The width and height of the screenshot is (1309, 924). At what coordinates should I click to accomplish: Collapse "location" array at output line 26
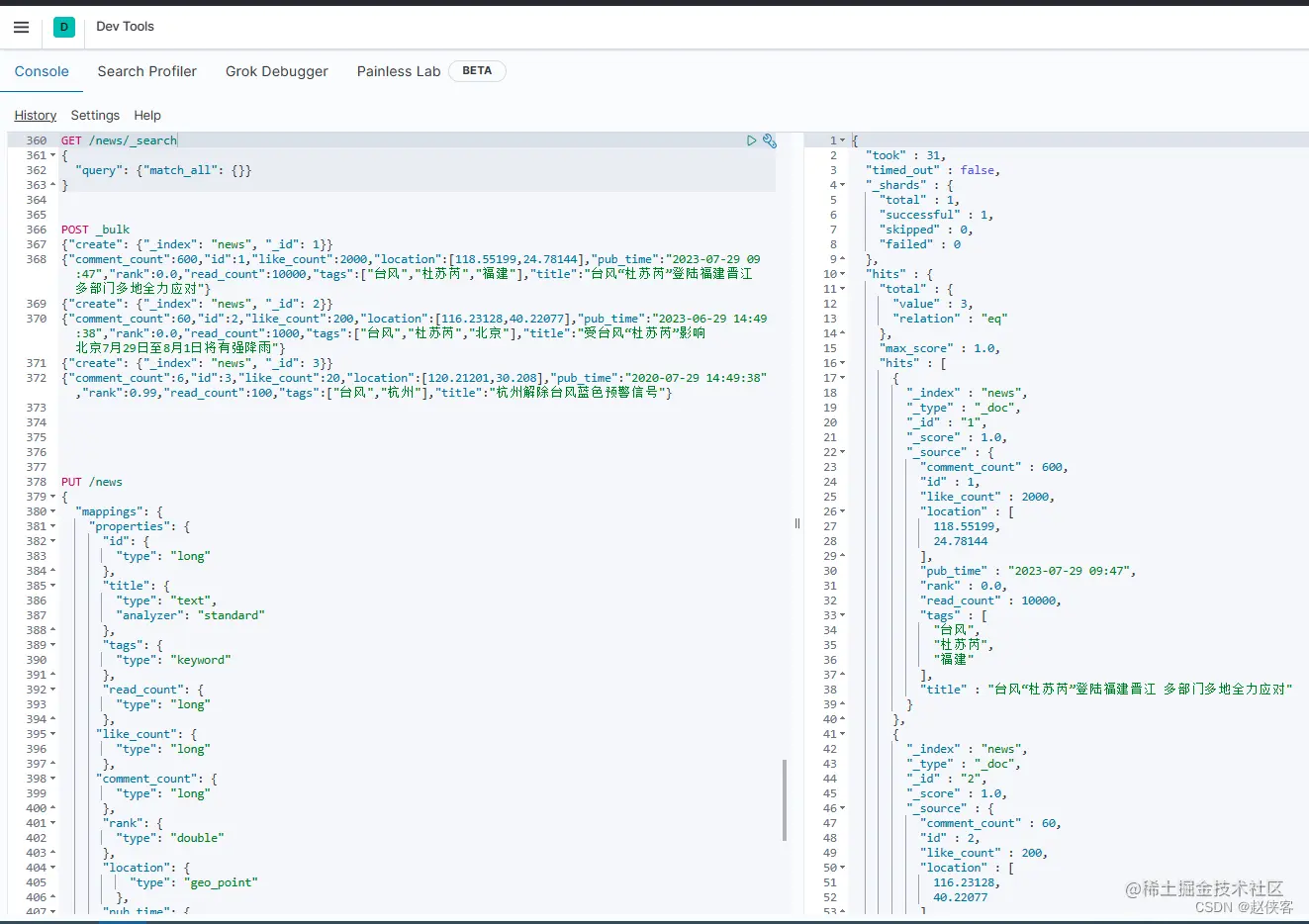843,511
